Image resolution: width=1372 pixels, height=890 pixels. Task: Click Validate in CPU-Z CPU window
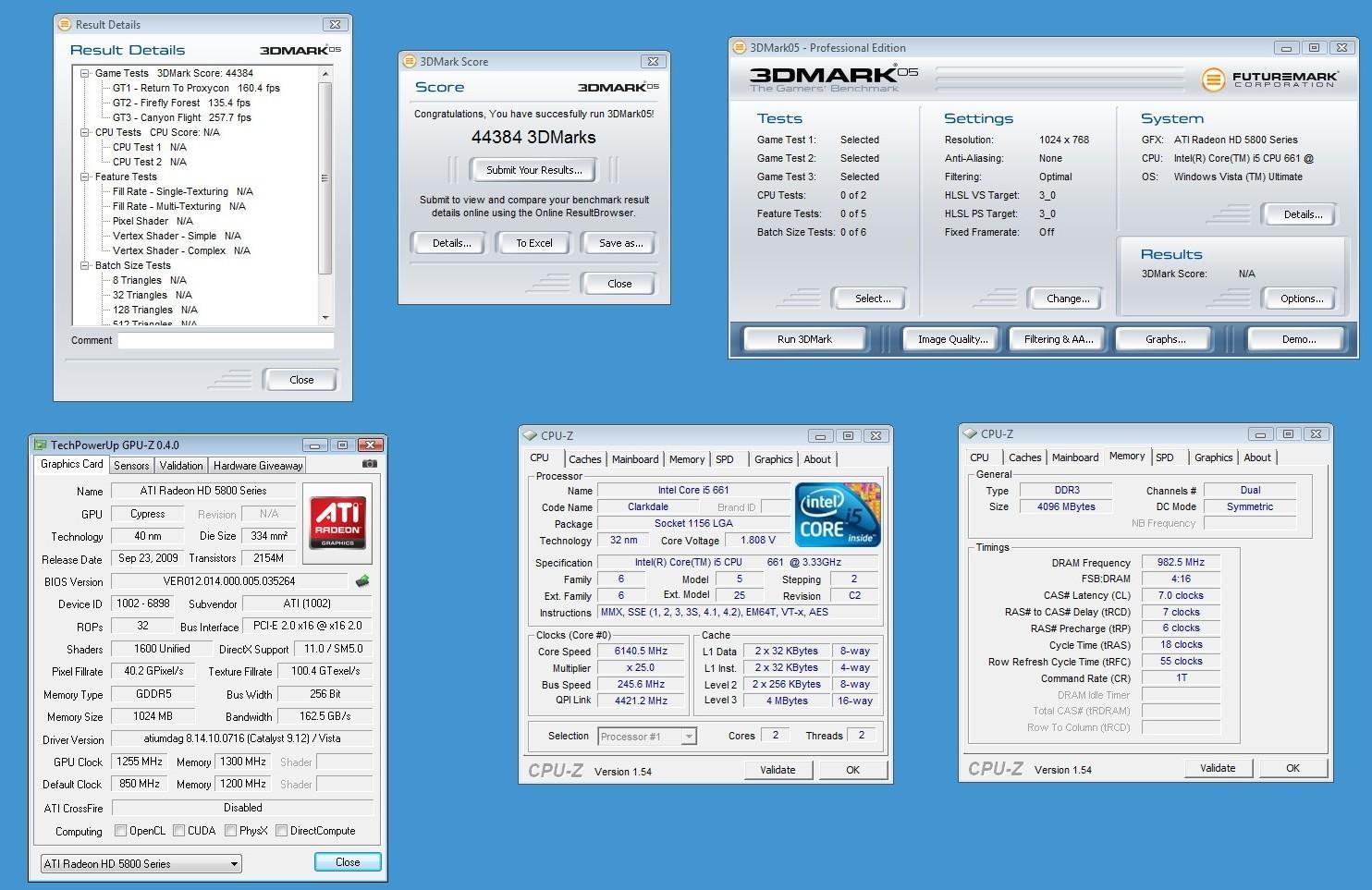point(778,770)
